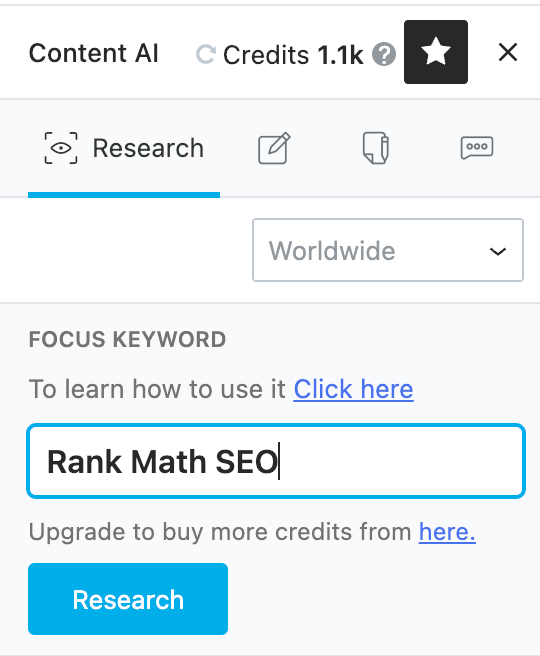Click the Credits 1.1k counter text
Screen dimensions: 540x656
point(293,55)
